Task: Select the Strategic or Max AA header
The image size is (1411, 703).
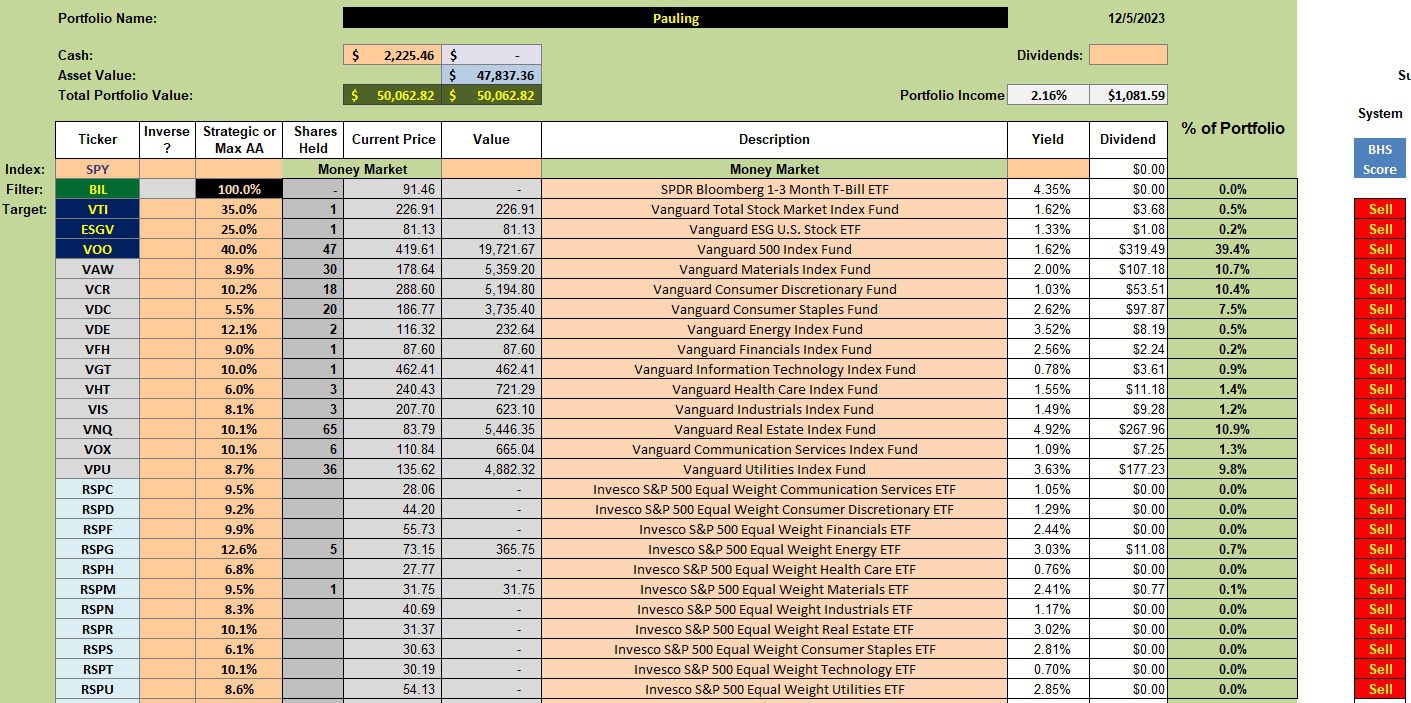Action: click(x=239, y=140)
